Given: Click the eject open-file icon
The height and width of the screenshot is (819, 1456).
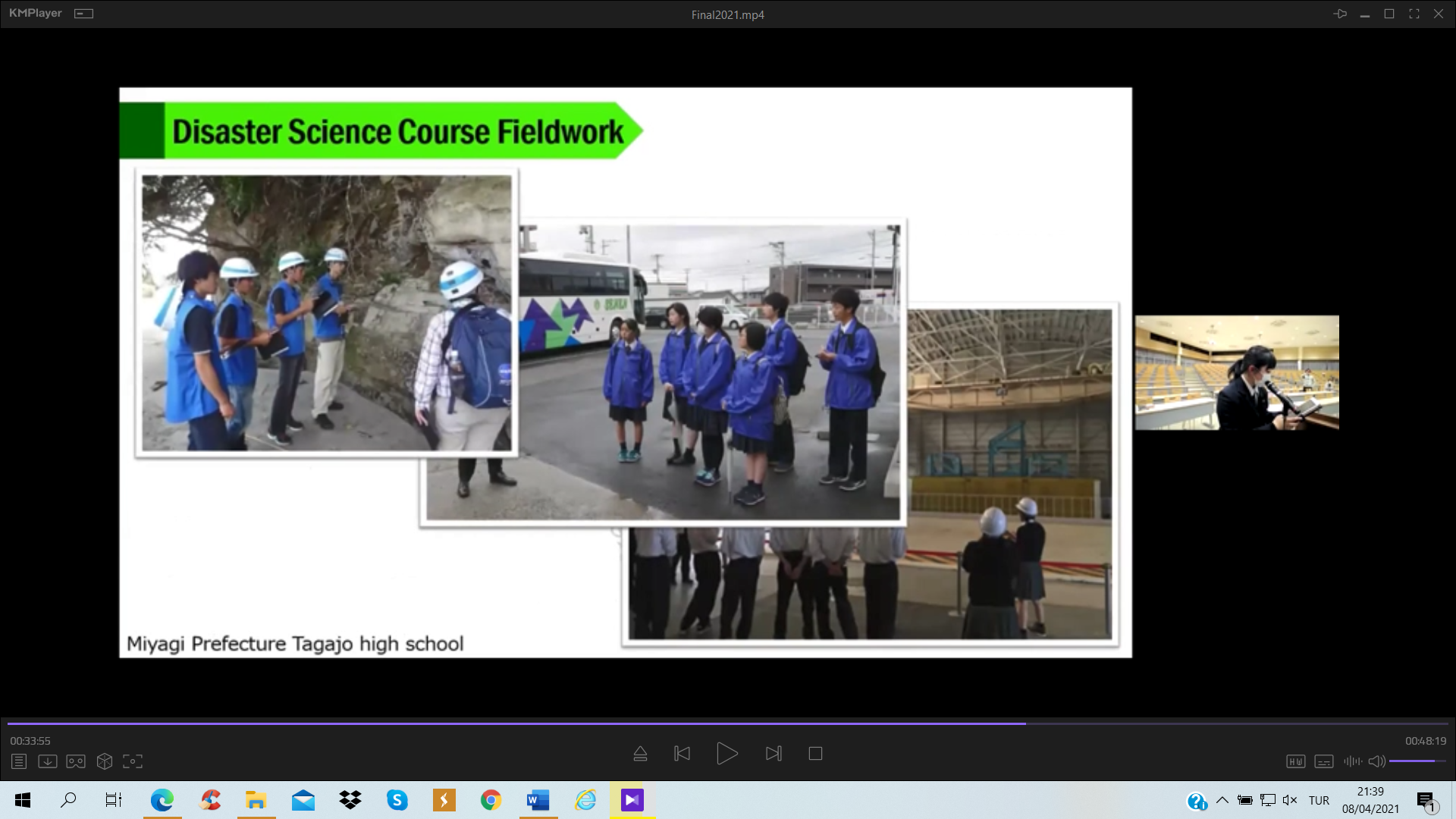Looking at the screenshot, I should point(640,754).
